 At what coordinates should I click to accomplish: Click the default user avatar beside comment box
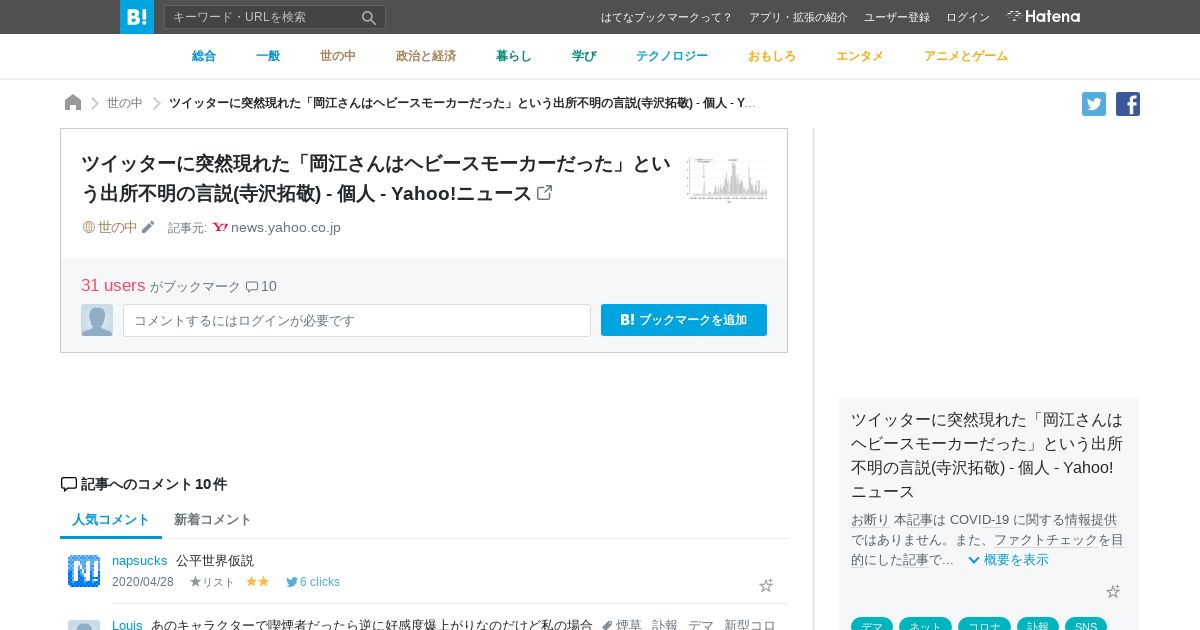97,320
